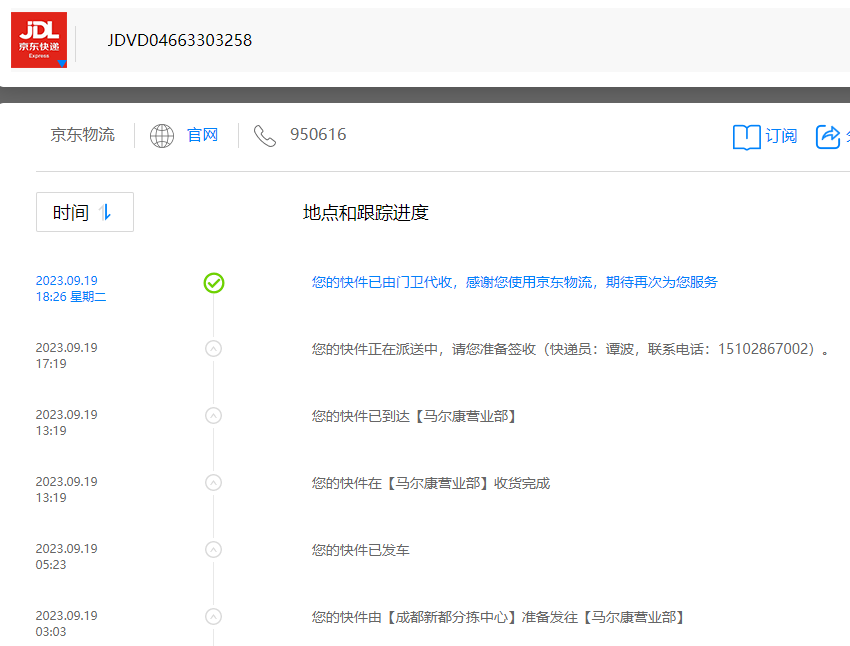
Task: Open the 官网 official site link
Action: click(x=202, y=134)
